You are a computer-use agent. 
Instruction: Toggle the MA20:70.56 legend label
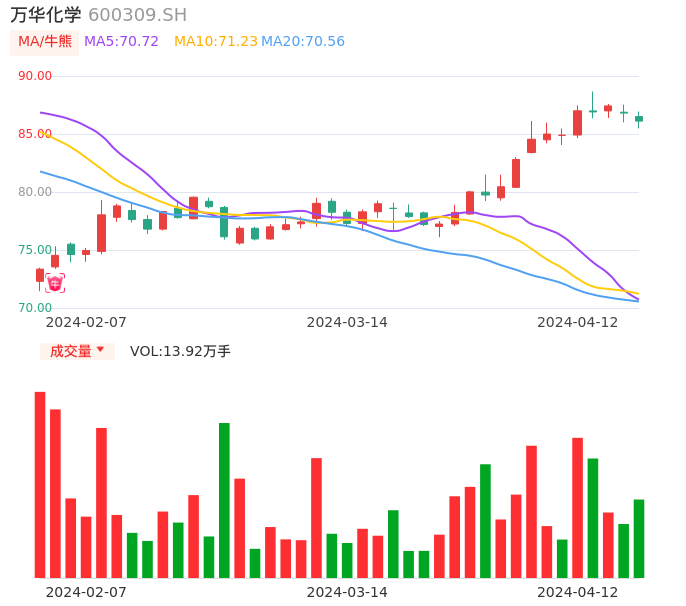pos(303,42)
